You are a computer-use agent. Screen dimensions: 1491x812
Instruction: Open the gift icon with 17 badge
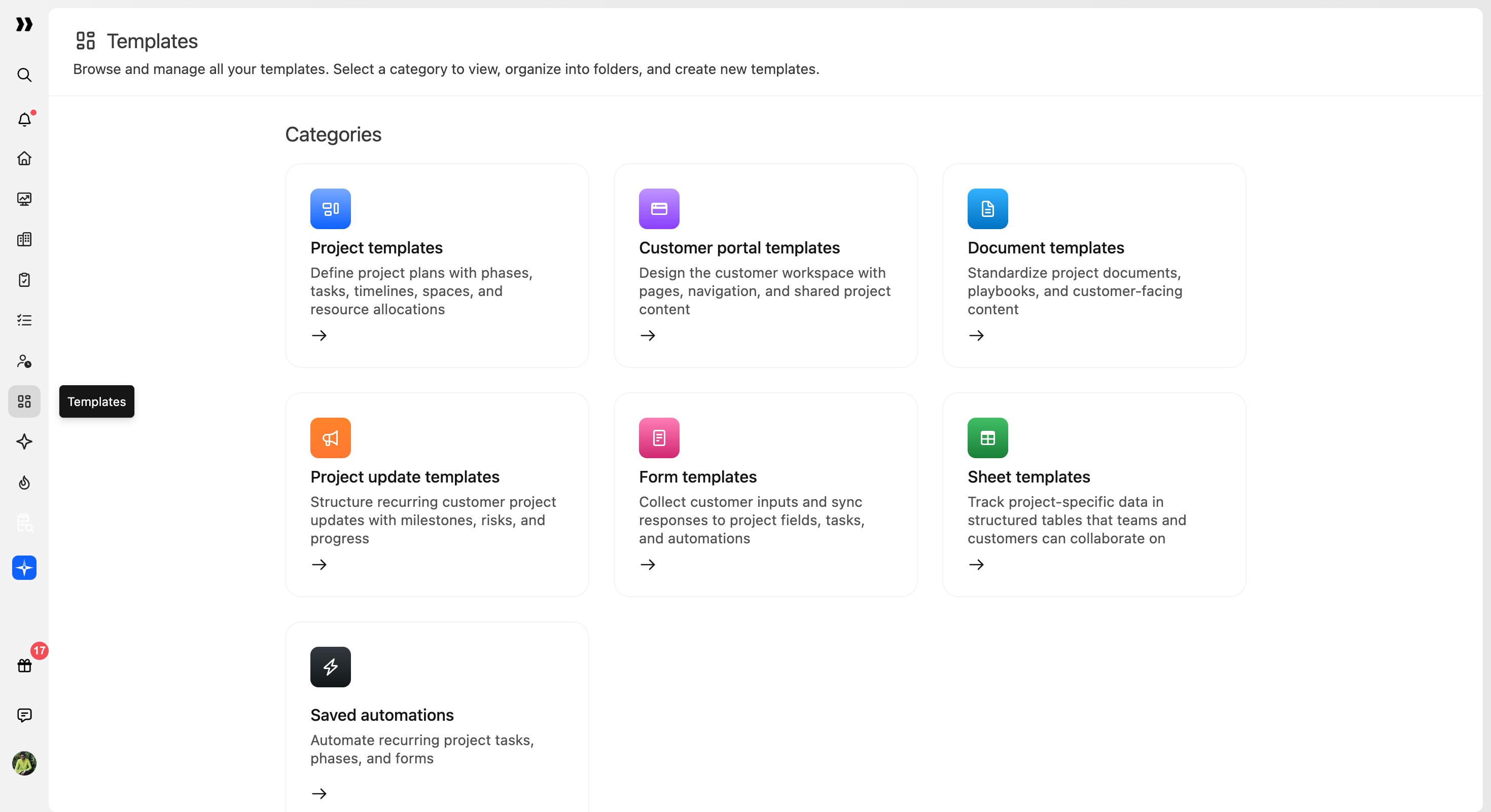point(24,665)
